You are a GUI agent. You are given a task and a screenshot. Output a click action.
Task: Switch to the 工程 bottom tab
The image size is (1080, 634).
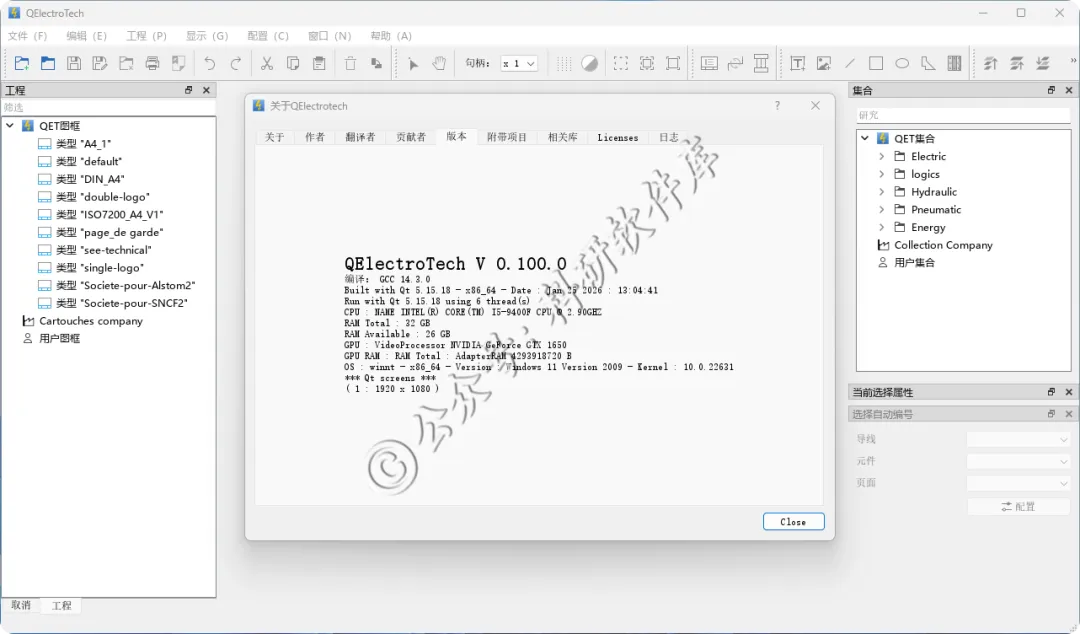(x=61, y=606)
